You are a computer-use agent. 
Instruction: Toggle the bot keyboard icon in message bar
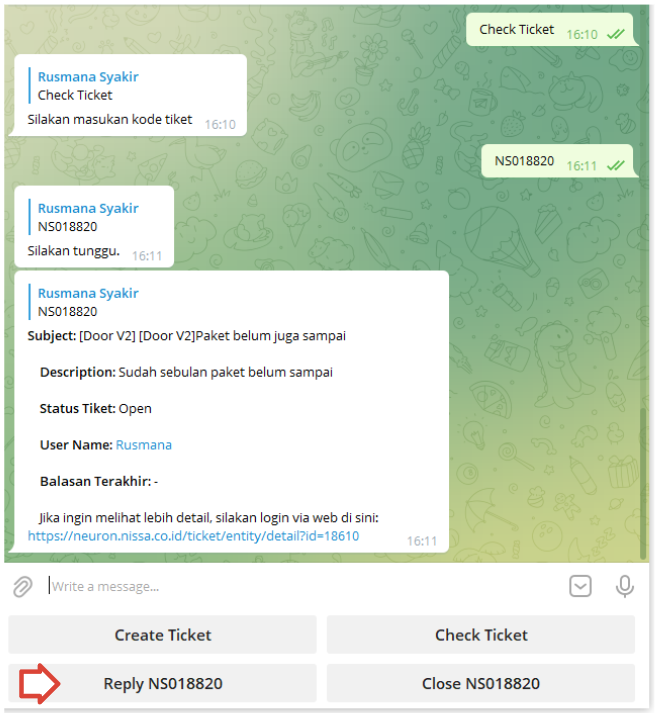click(x=580, y=586)
